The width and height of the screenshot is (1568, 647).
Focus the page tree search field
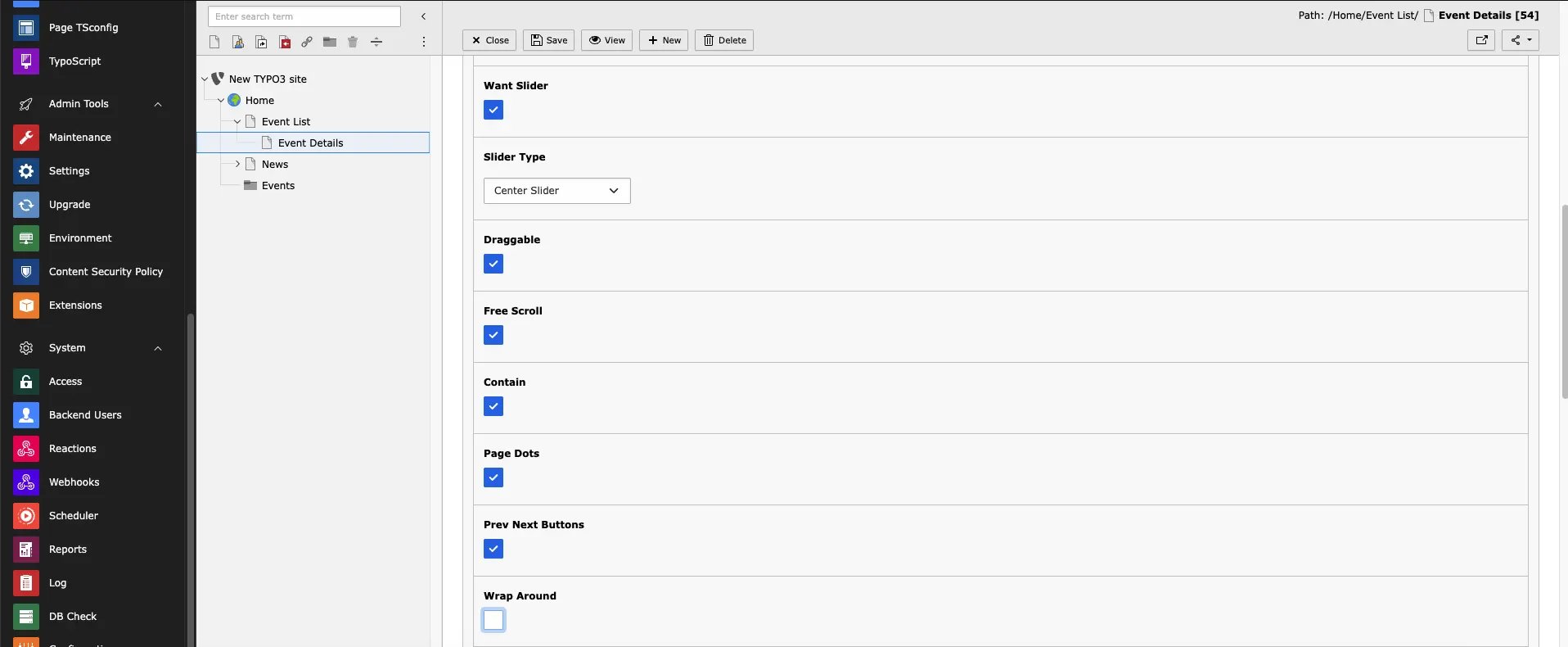click(304, 16)
